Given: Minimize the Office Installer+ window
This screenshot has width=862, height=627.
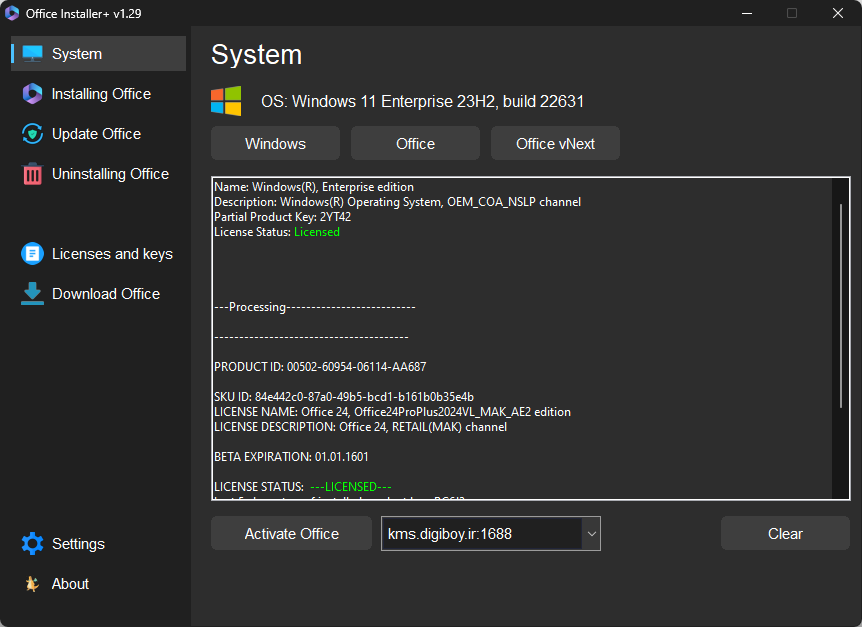Looking at the screenshot, I should click(747, 13).
